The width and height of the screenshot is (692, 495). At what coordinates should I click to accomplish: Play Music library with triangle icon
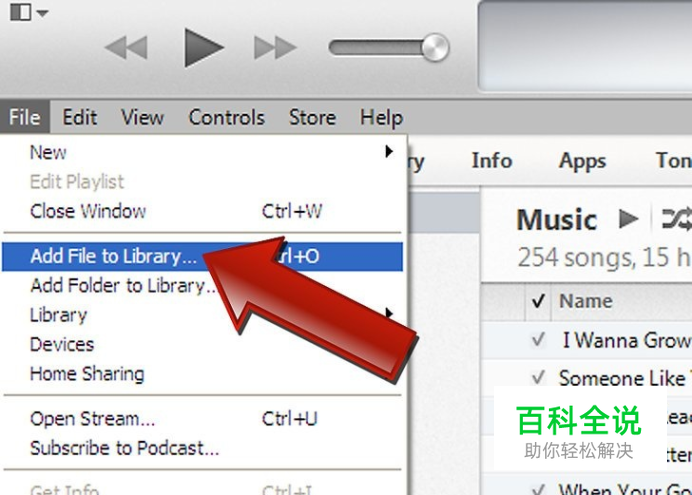[x=628, y=218]
